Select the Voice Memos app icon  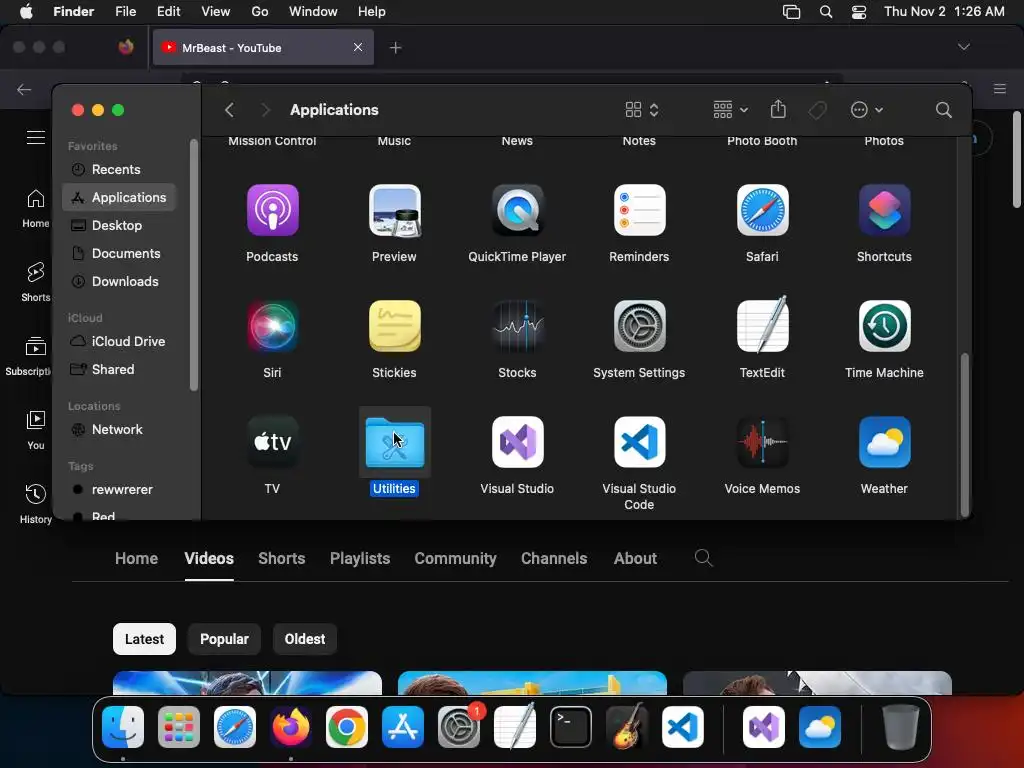click(x=762, y=442)
